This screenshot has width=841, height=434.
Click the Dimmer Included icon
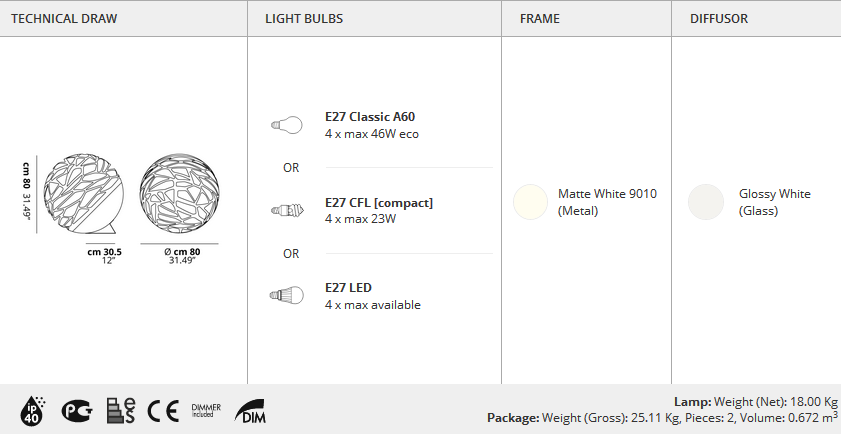(206, 411)
